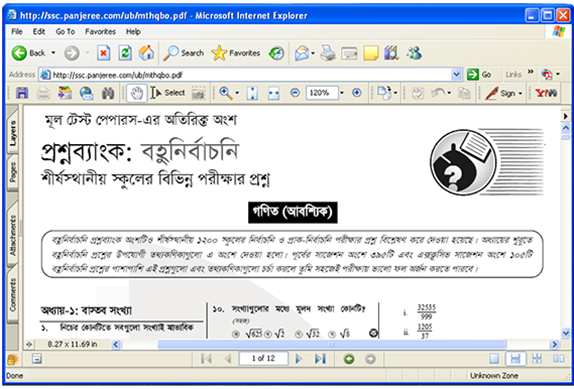Click the Next Page arrow
The width and height of the screenshot is (574, 389).
pos(299,359)
